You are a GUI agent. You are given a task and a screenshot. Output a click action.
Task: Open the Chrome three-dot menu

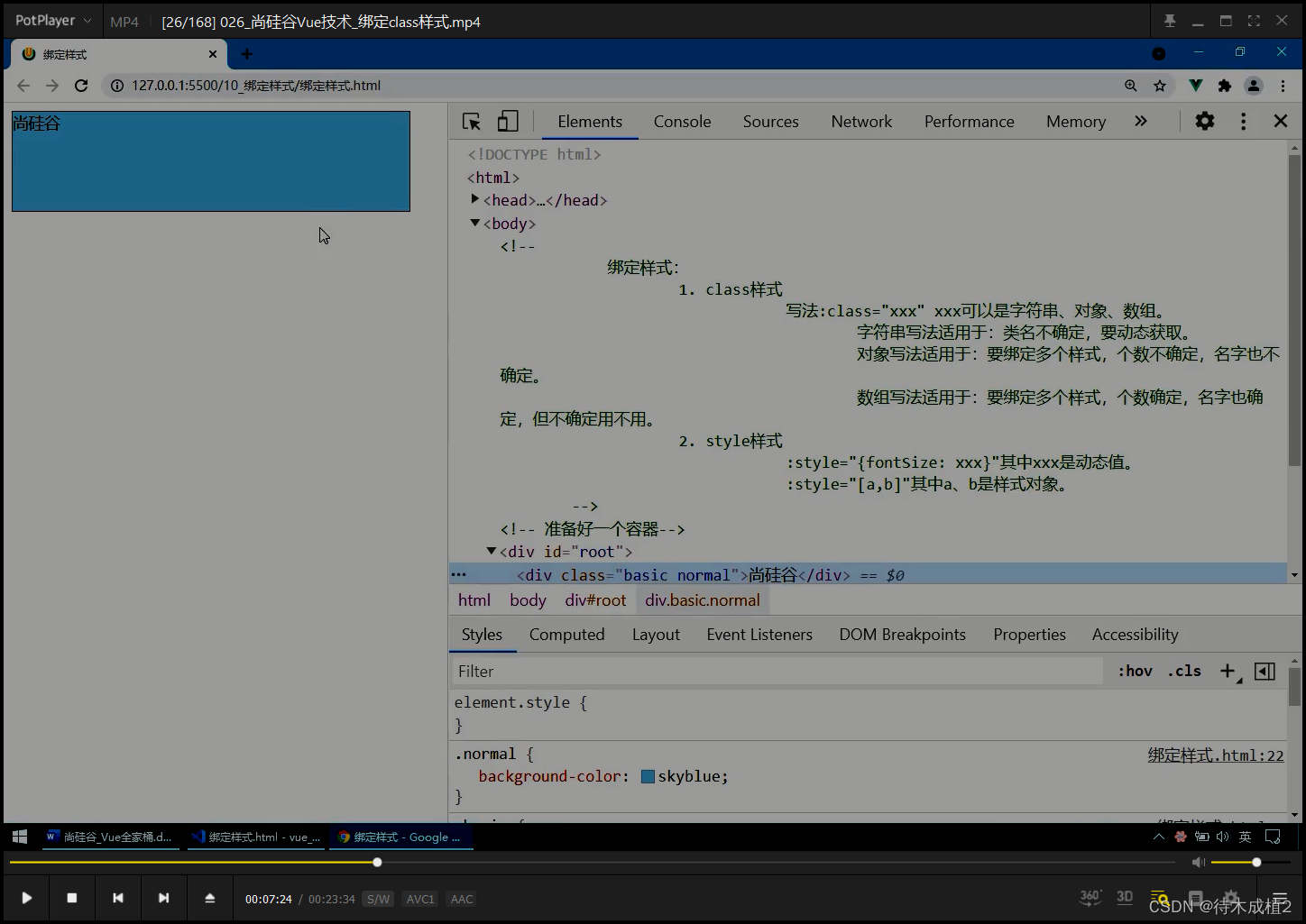1283,86
